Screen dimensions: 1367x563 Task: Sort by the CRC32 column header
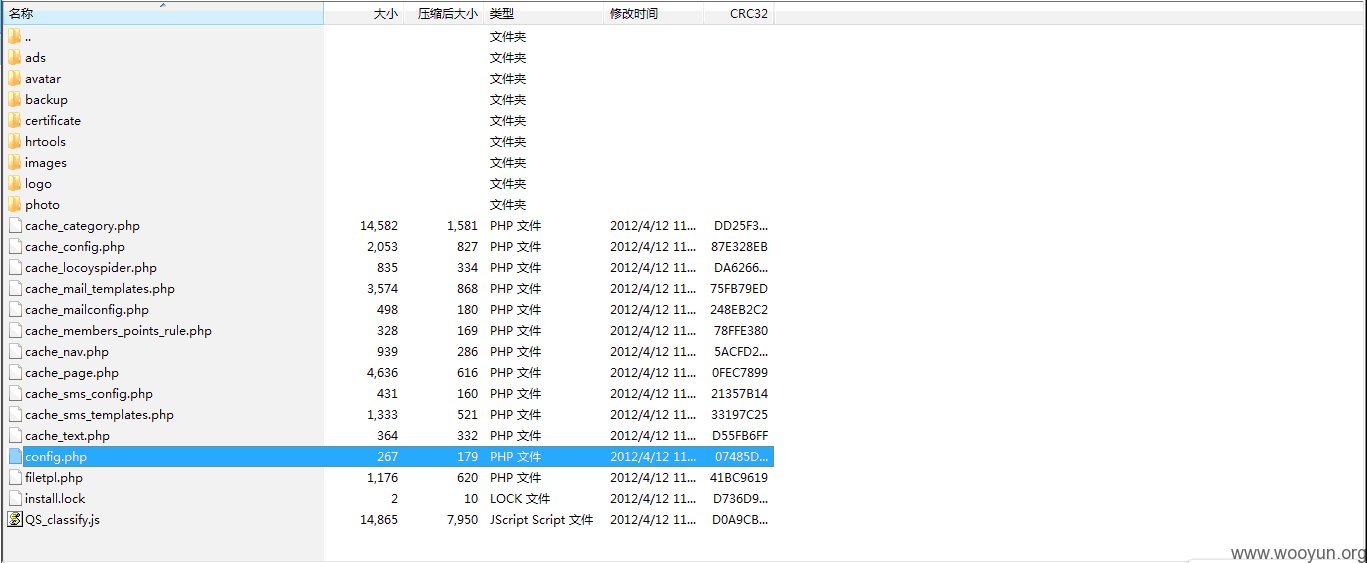(739, 13)
